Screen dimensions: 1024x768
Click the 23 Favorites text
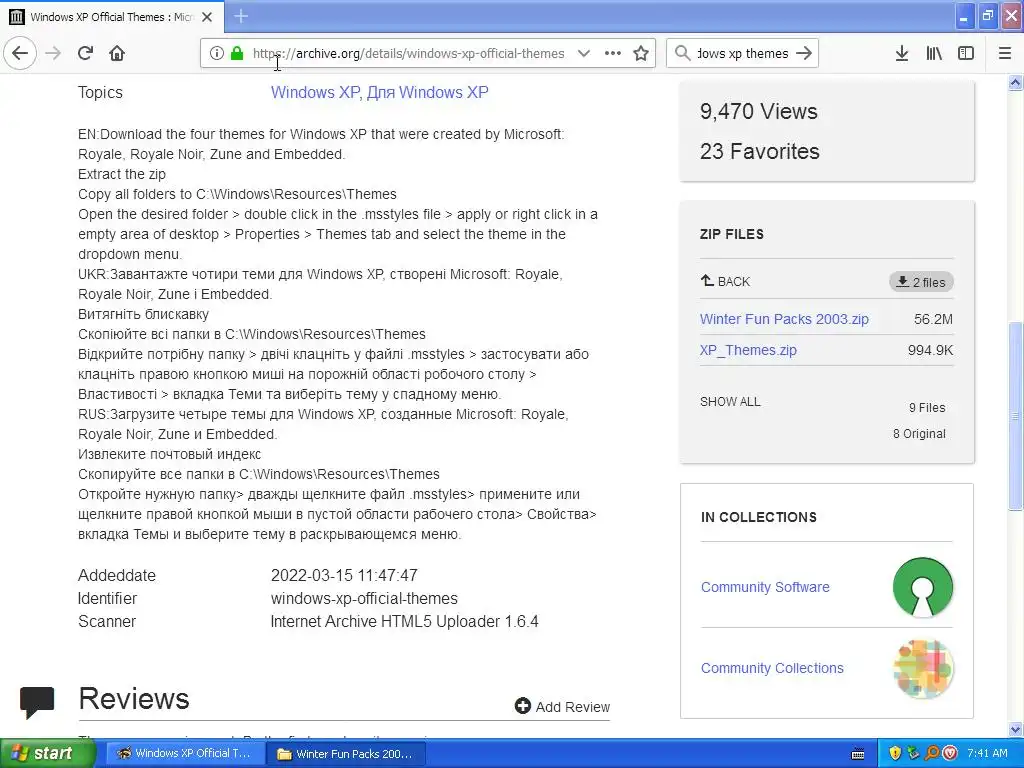point(760,152)
